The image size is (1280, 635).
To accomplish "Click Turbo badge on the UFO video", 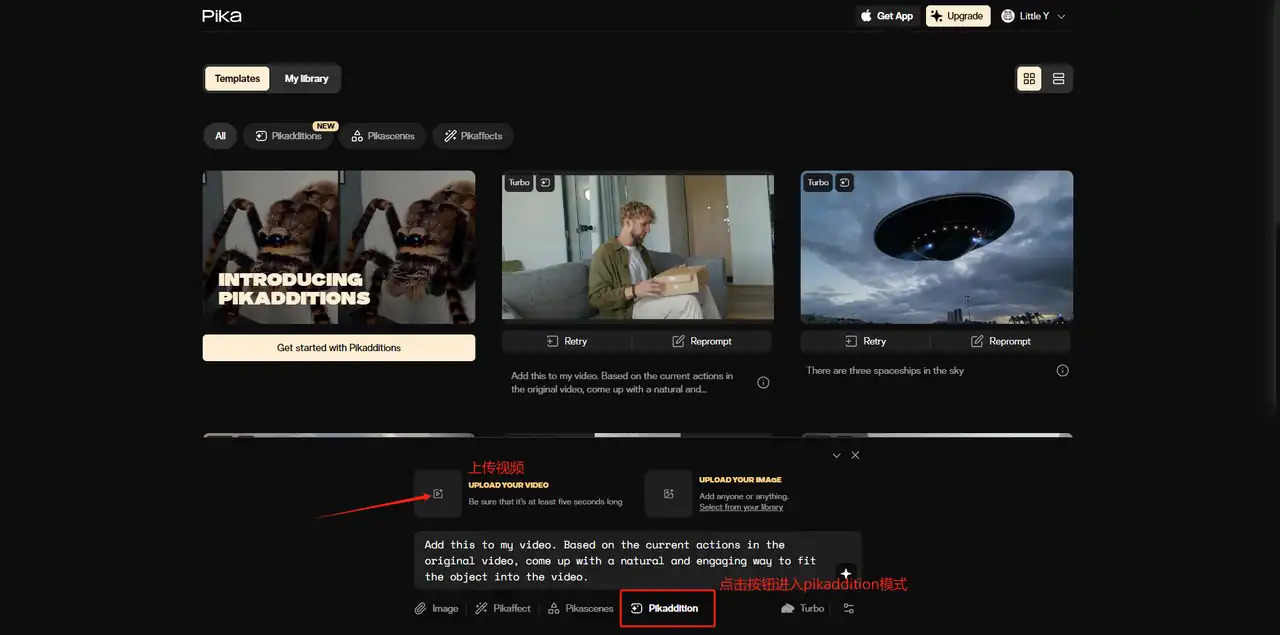I will (818, 183).
